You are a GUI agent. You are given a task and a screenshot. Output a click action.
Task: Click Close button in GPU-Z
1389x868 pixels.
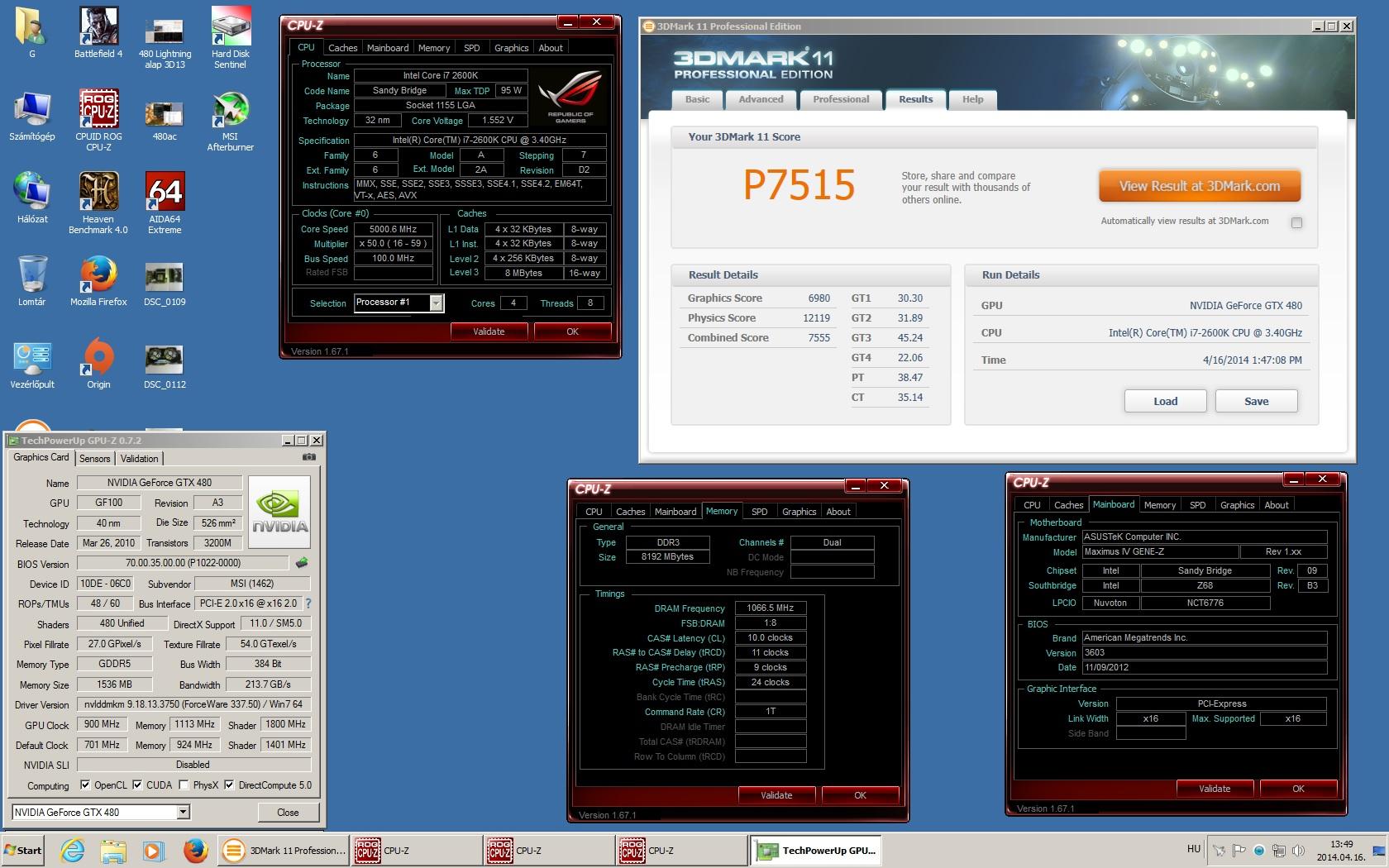point(288,813)
